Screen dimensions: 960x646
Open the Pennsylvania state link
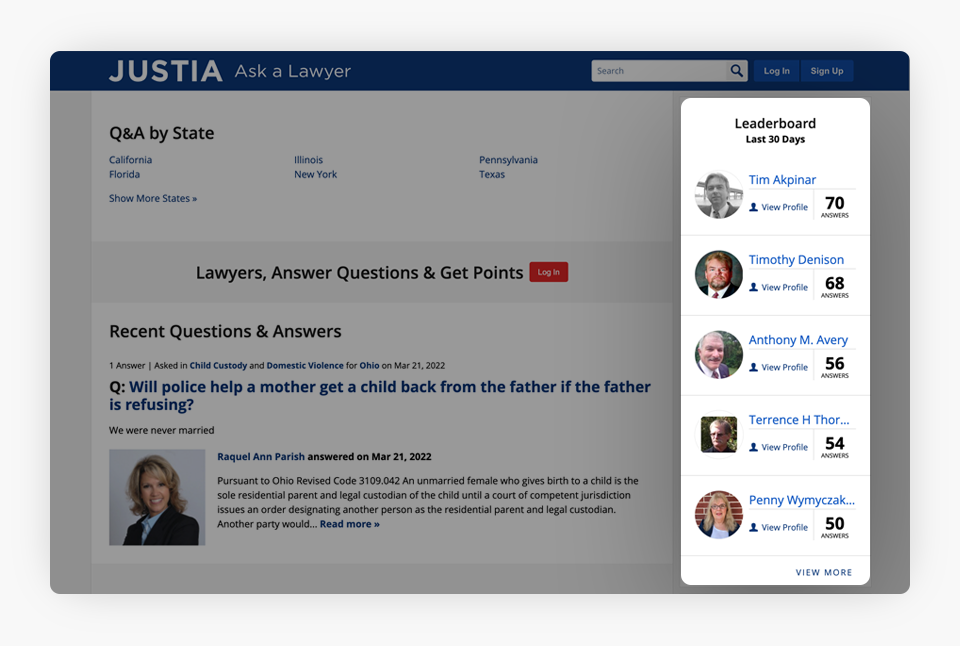tap(508, 160)
